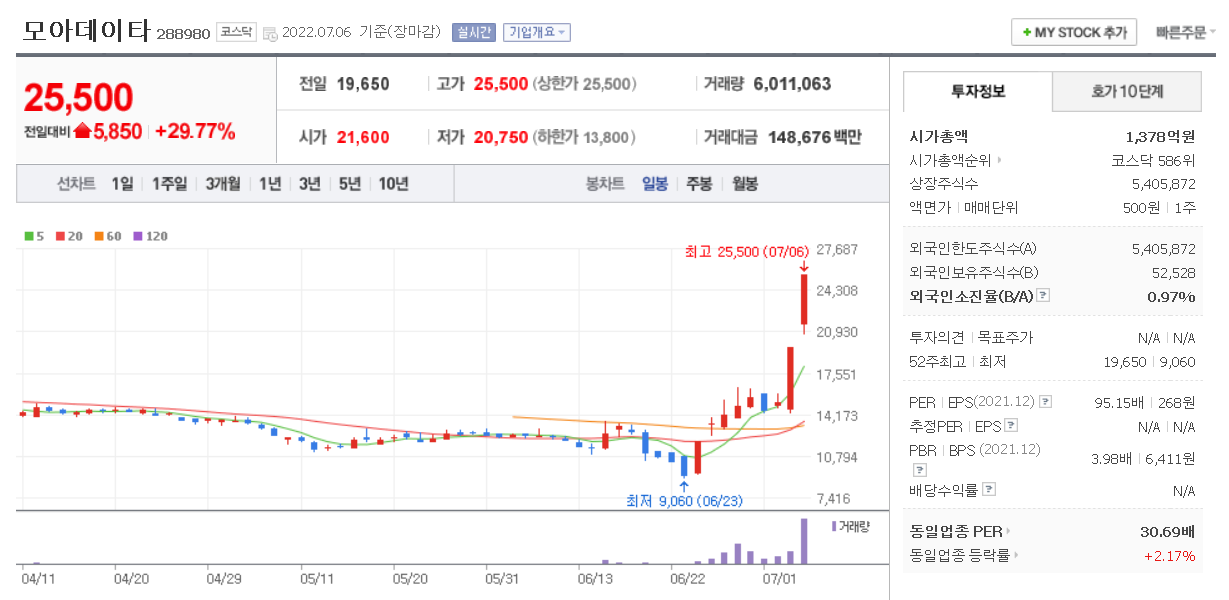Click the 투자의견 label

tap(939, 338)
